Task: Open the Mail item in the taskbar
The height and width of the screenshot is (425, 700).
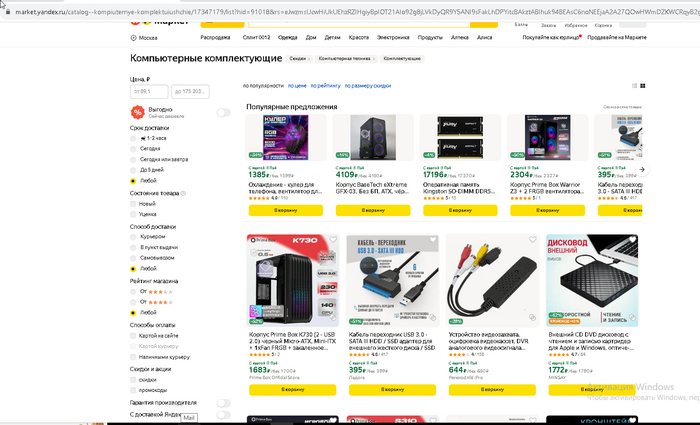Action: 189,418
